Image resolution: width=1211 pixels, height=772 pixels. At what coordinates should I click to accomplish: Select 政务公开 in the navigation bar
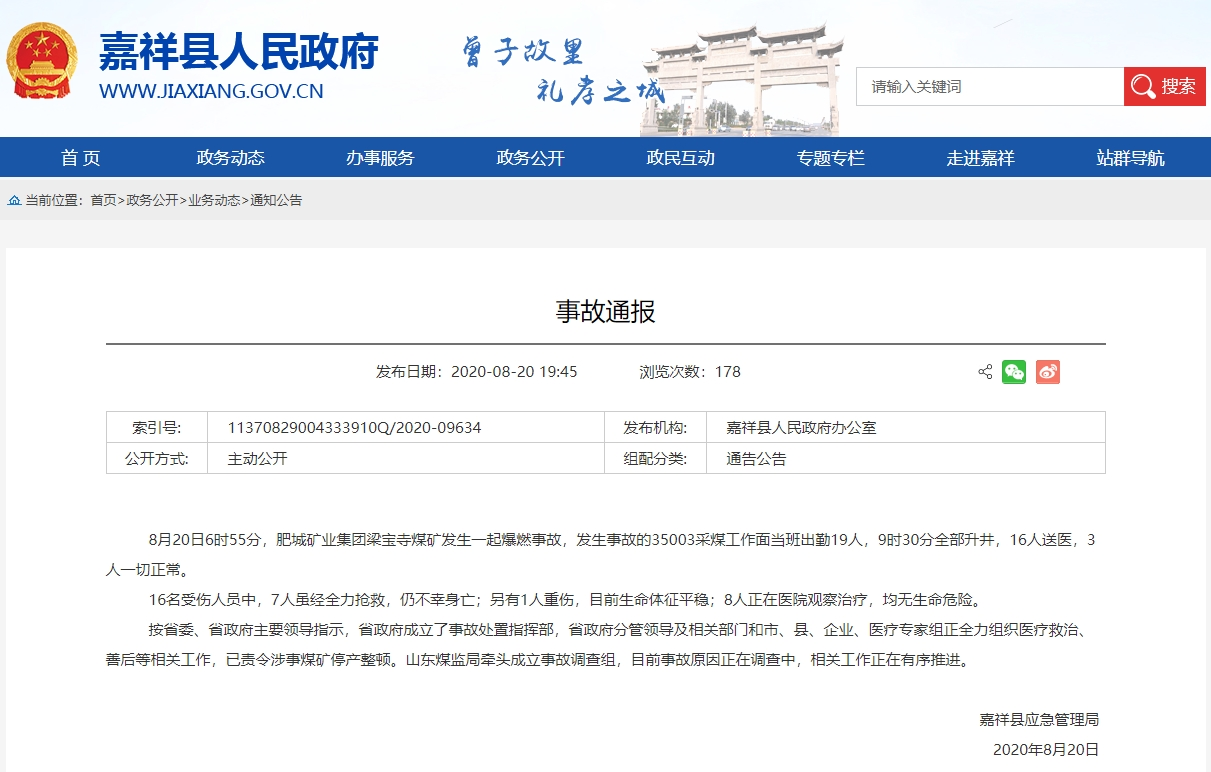coord(530,158)
